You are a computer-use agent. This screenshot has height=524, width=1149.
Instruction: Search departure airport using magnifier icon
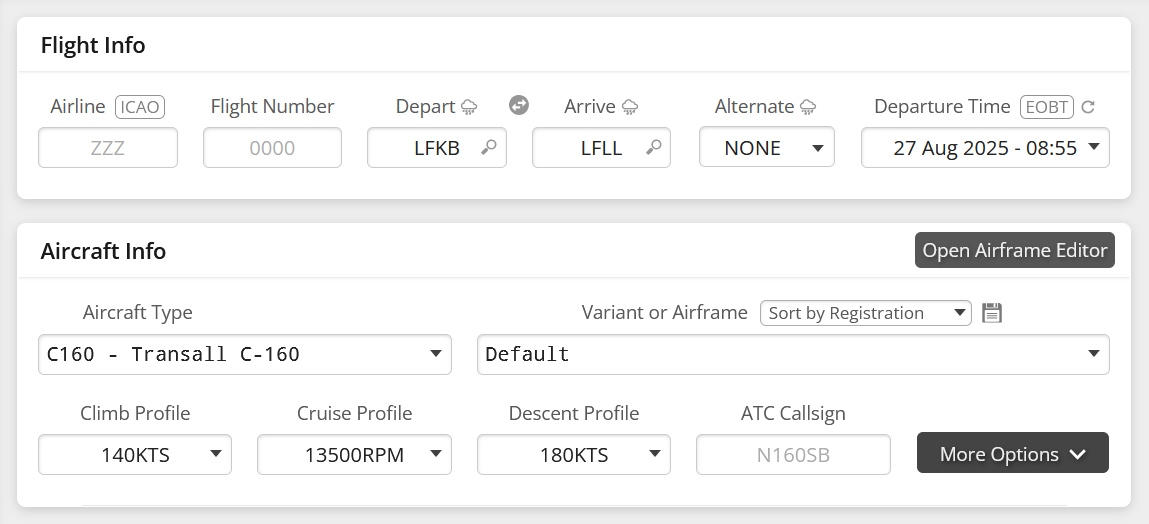(x=489, y=148)
